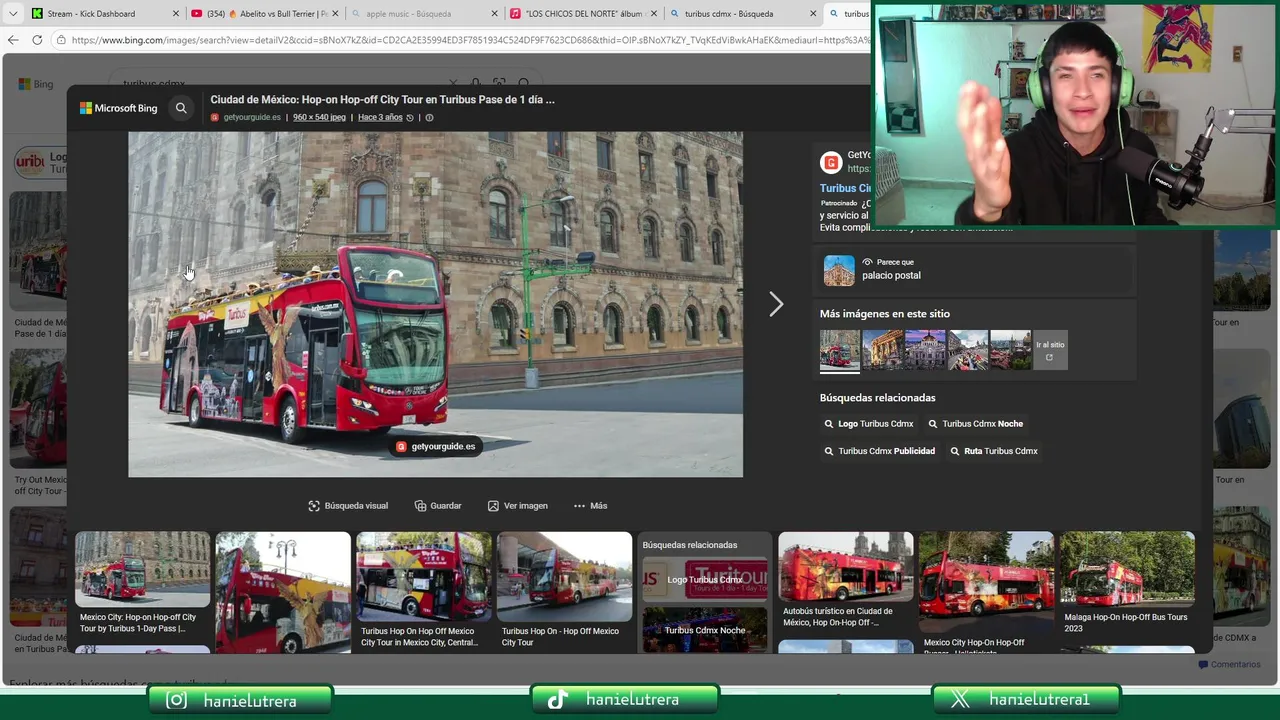1280x720 pixels.
Task: Select the Bellas Artes dome thumbnail under Más imágenes
Action: click(x=925, y=350)
